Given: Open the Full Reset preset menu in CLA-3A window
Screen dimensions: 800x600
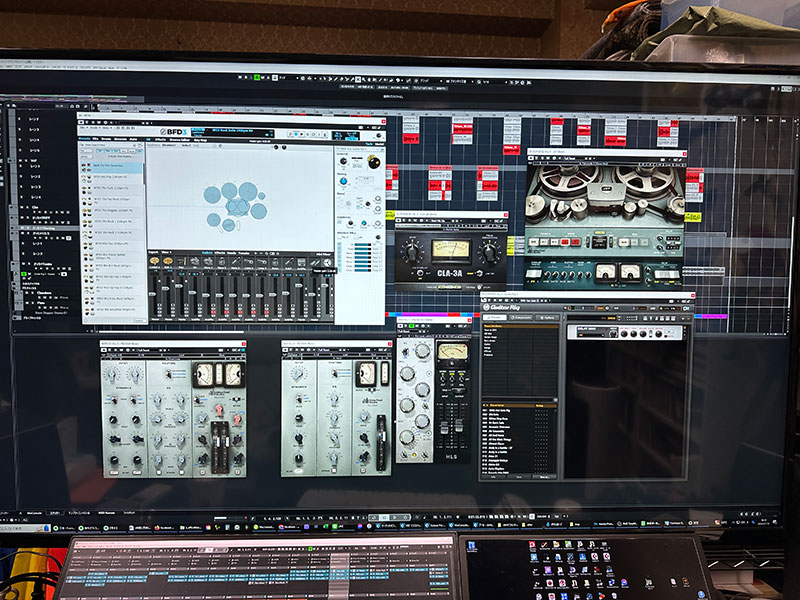Looking at the screenshot, I should 435,220.
